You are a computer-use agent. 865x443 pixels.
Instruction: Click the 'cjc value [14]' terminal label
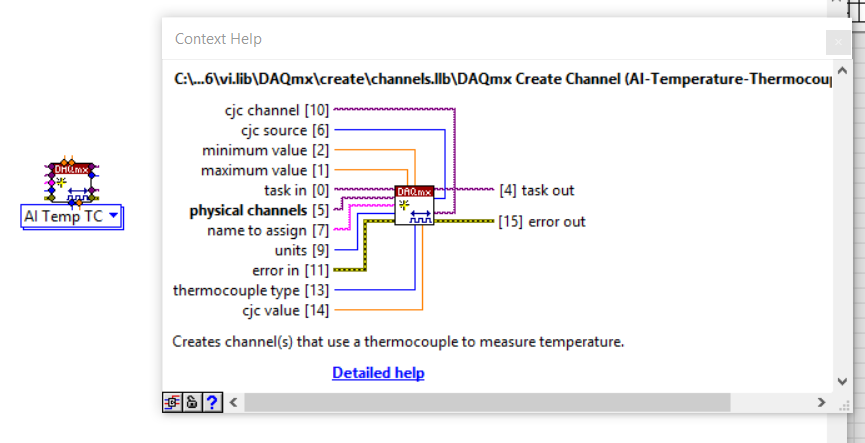click(286, 310)
